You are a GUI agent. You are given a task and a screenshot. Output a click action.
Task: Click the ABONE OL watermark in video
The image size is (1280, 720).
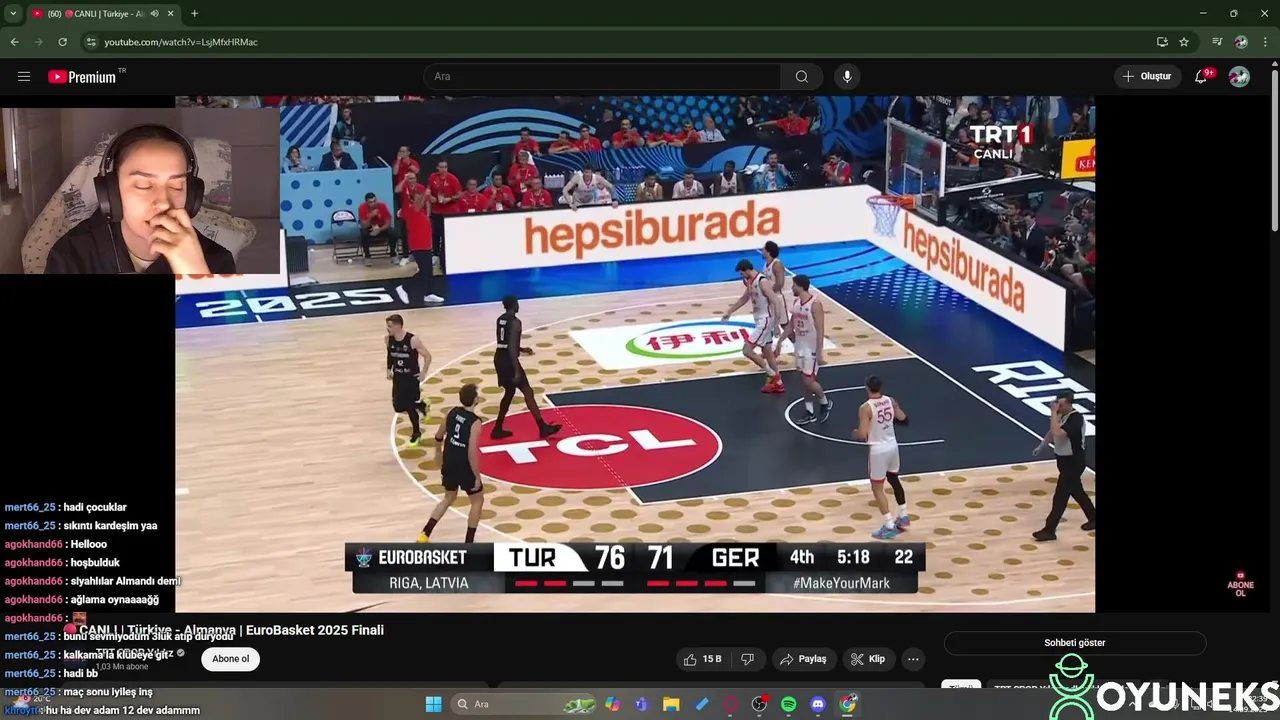click(x=1240, y=585)
